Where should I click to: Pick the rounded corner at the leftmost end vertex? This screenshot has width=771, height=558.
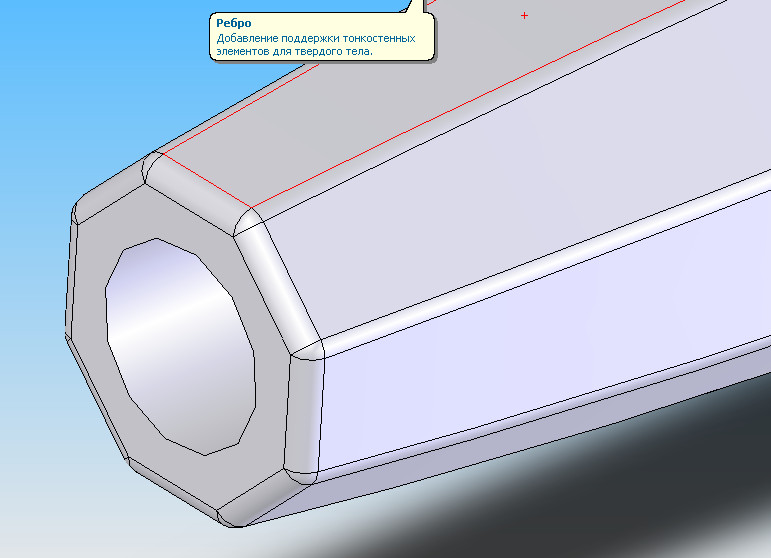[x=75, y=215]
